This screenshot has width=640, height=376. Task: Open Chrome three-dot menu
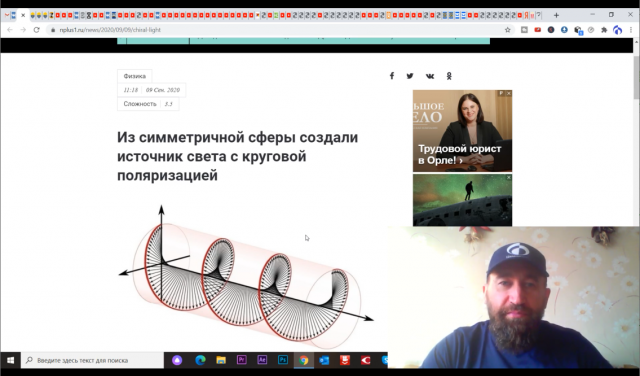coord(631,30)
